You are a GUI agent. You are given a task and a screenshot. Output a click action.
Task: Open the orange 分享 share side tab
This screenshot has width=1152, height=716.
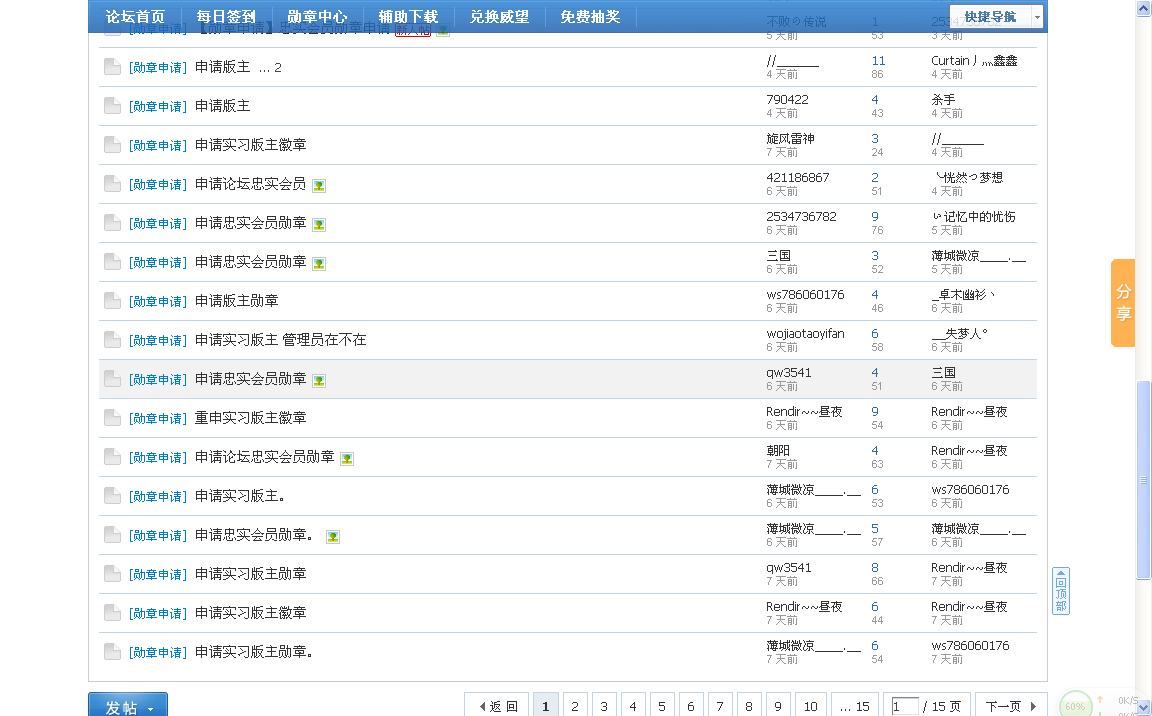click(x=1123, y=303)
